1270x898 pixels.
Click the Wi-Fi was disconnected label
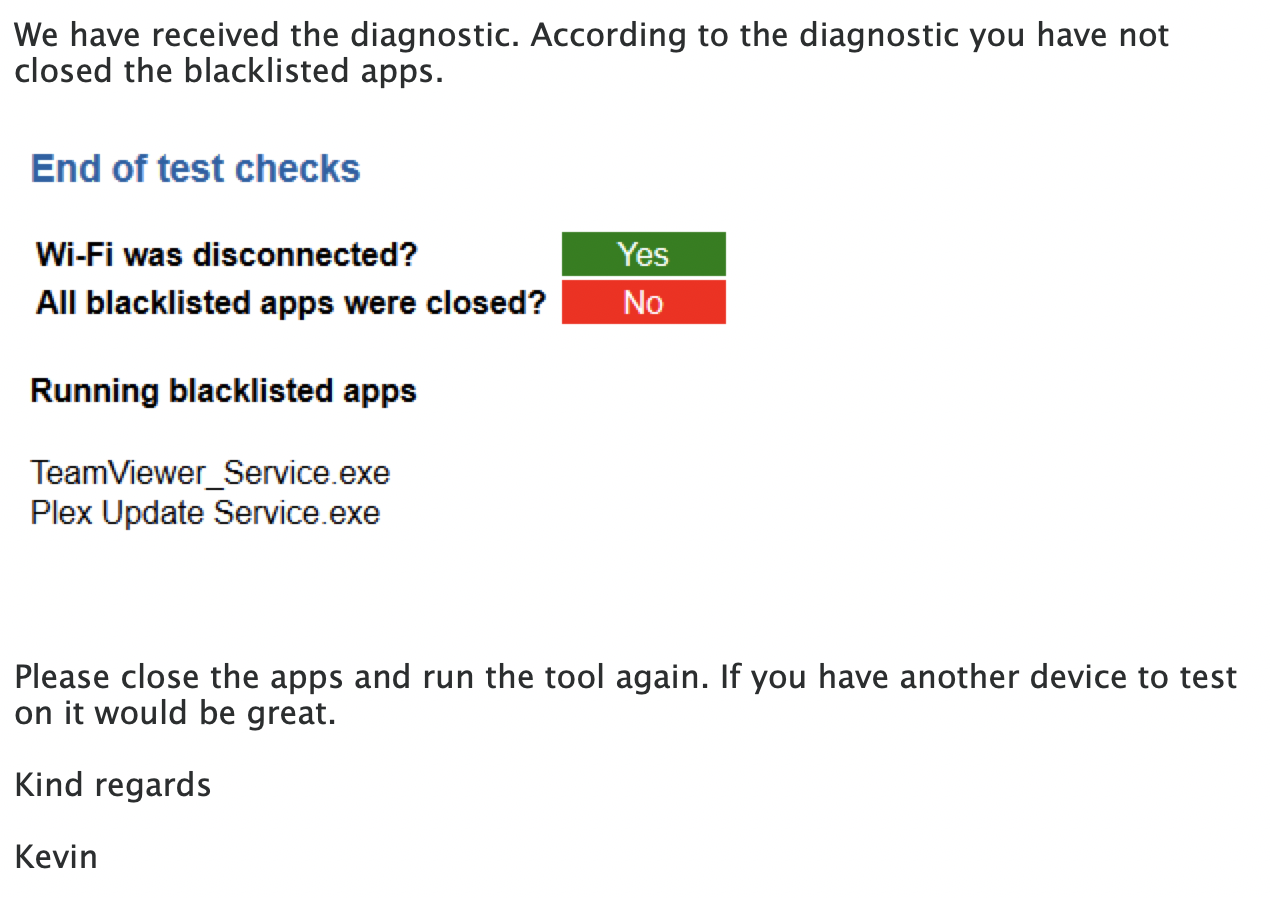(226, 255)
